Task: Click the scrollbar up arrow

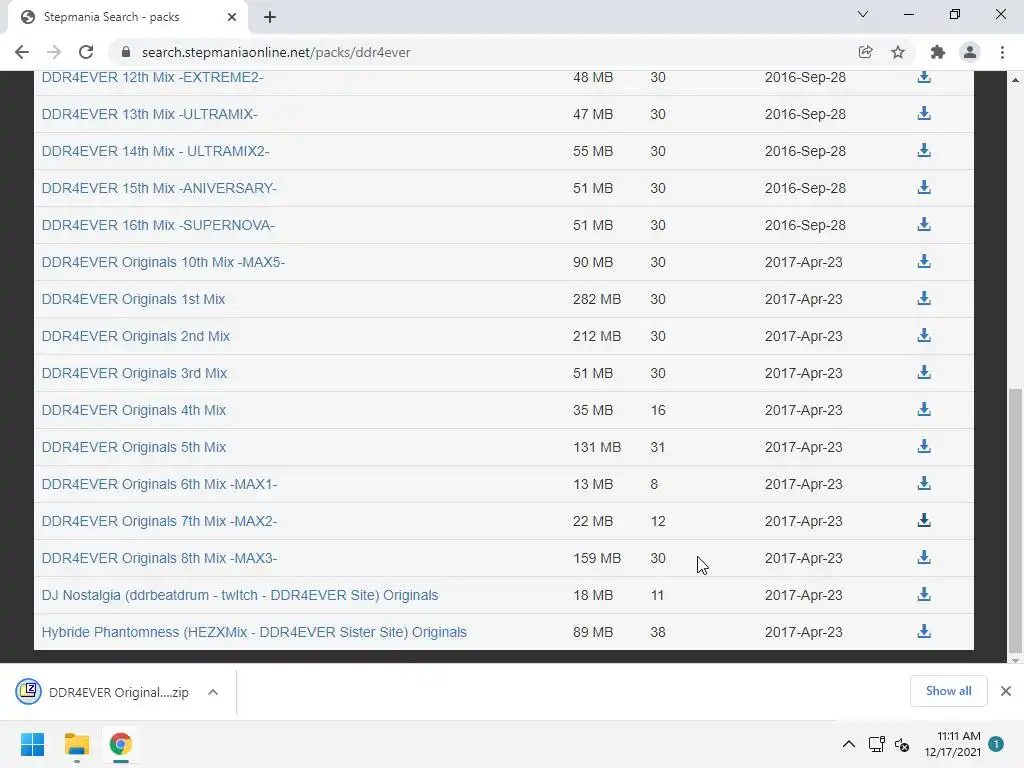Action: (1015, 80)
